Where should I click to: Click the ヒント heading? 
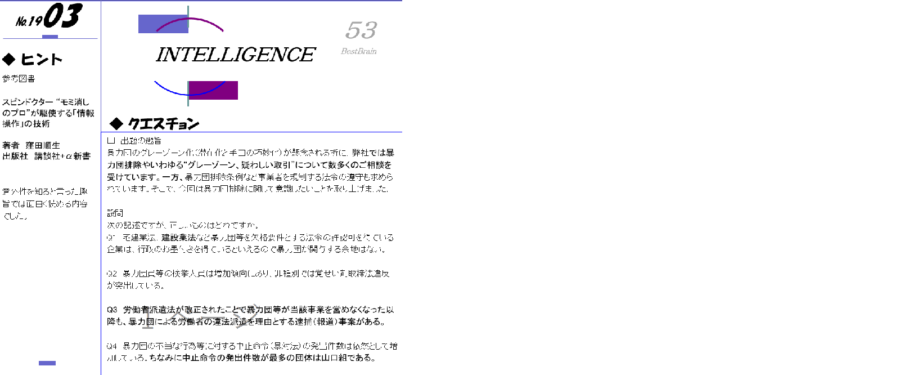41,59
